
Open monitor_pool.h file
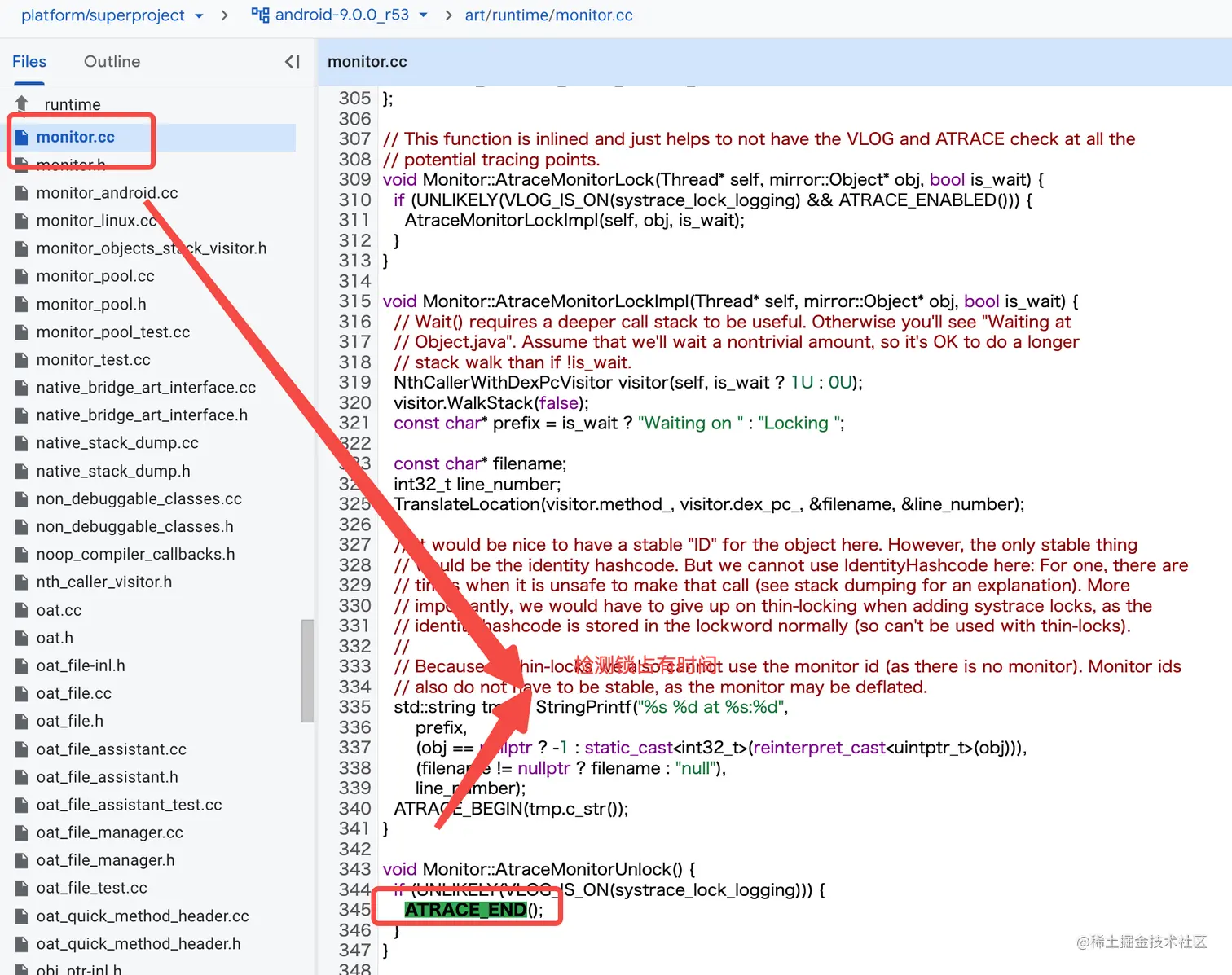pyautogui.click(x=91, y=304)
